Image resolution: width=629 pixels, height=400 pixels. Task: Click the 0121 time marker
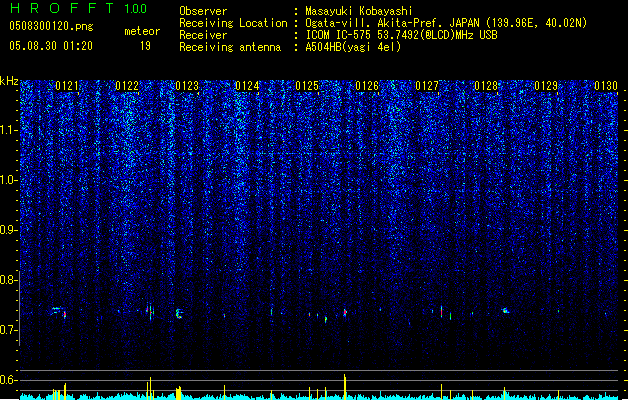(67, 86)
